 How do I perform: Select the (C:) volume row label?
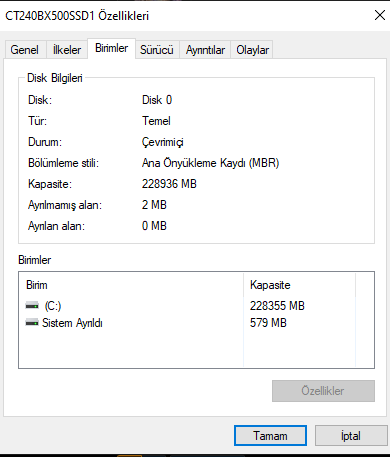click(x=53, y=306)
